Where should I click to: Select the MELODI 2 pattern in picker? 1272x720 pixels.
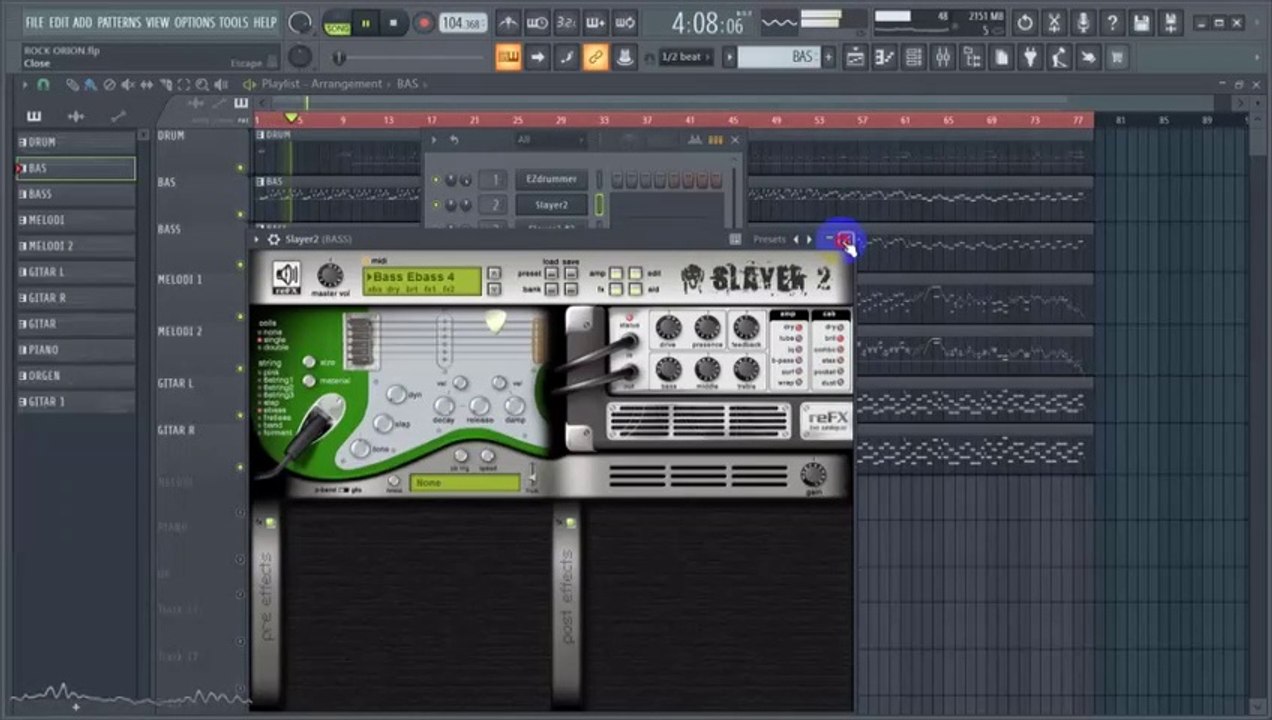[76, 246]
